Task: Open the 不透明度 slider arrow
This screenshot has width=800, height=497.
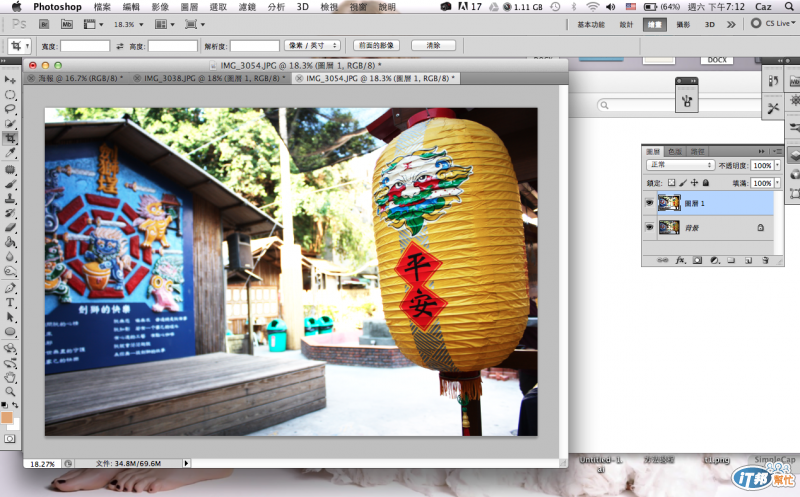Action: click(778, 165)
